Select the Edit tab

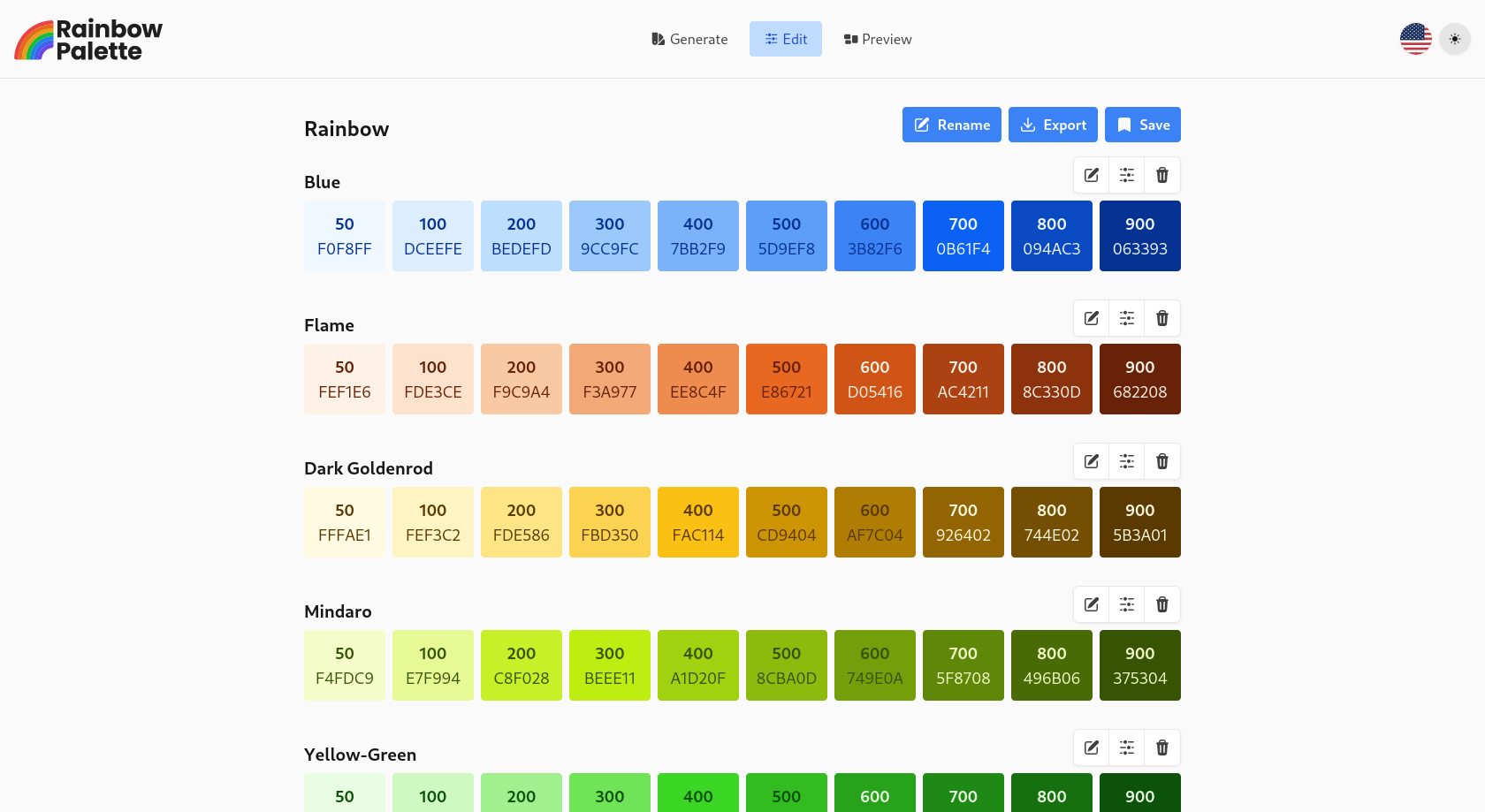coord(786,39)
